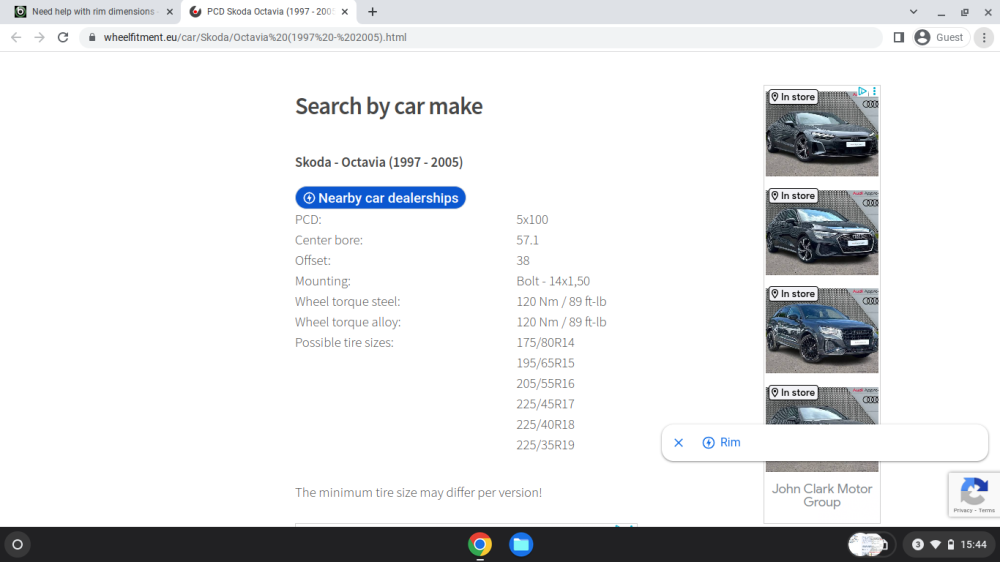Screen dimensions: 1000x562
Task: Close the PCD Skoda Octavia tab
Action: tap(344, 11)
